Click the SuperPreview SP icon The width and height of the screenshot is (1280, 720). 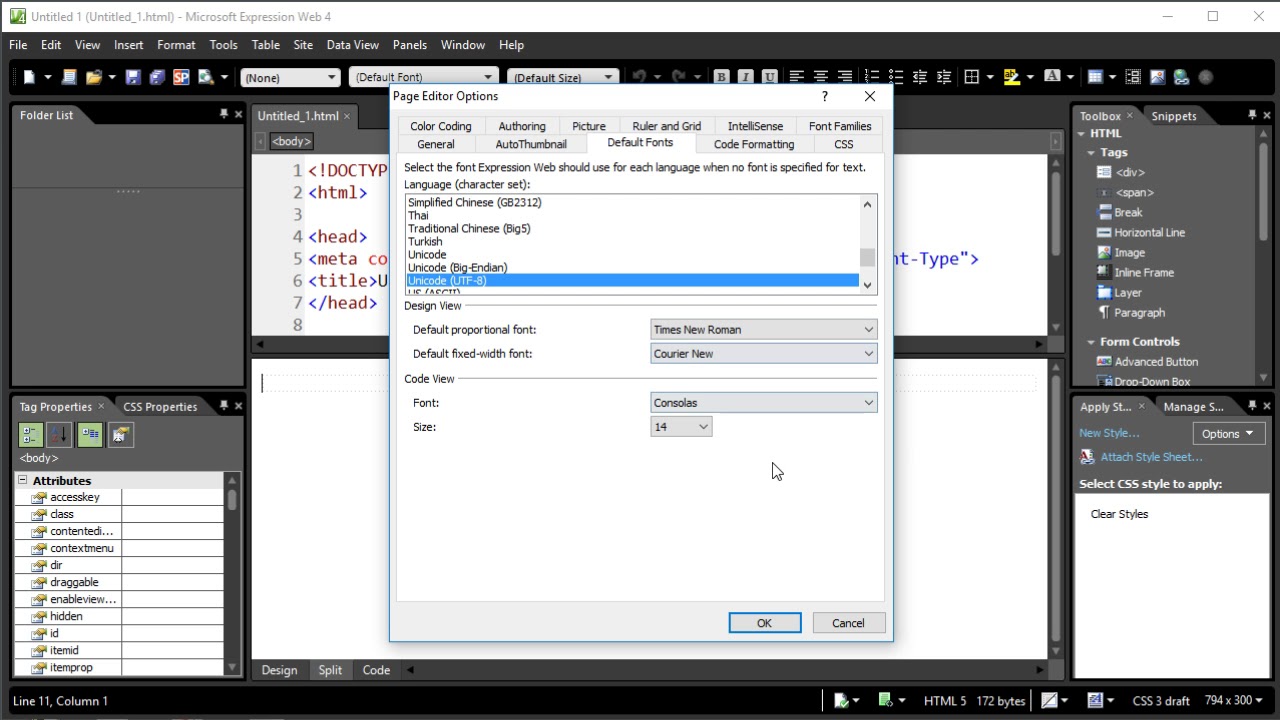[181, 77]
